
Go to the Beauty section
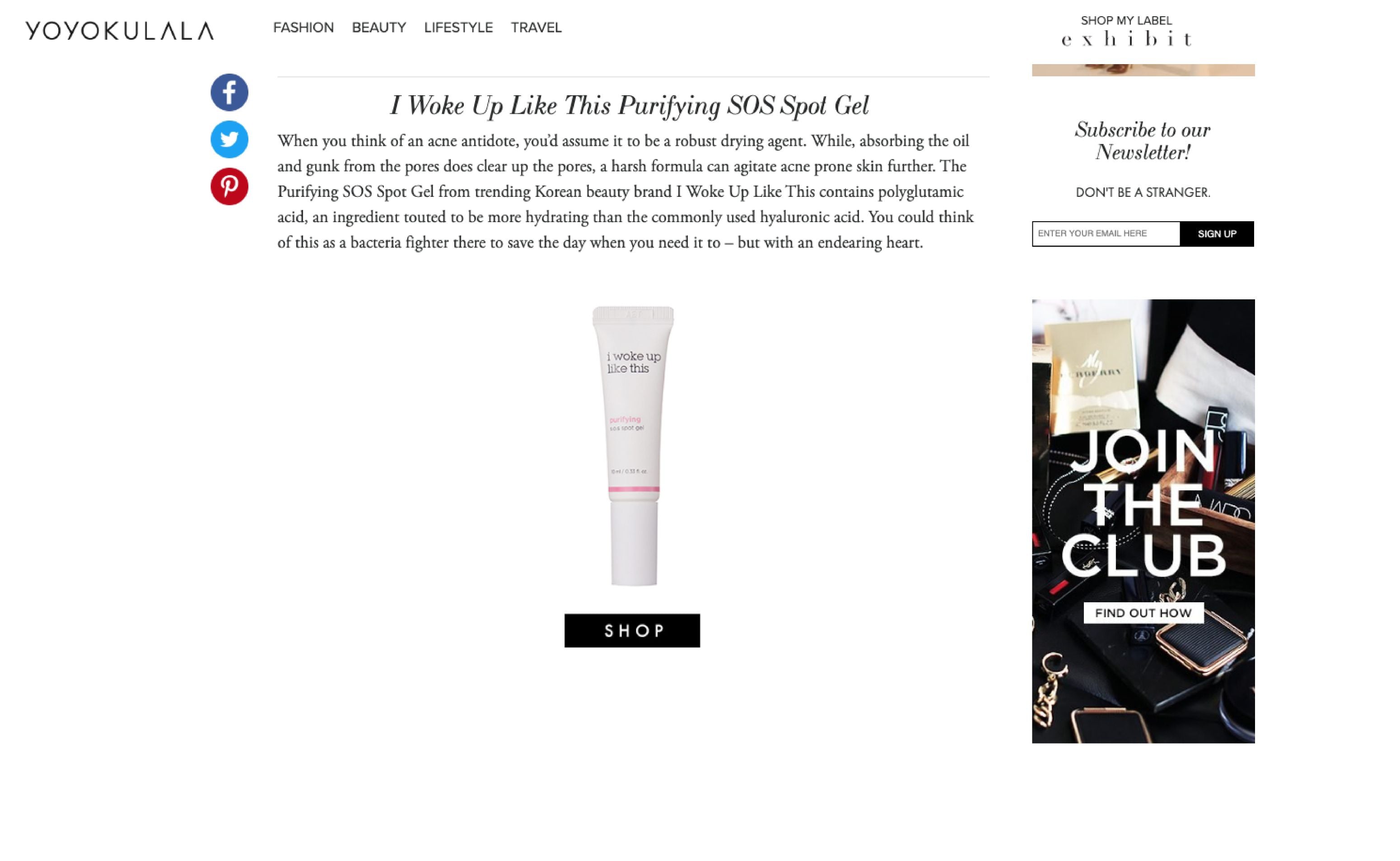[x=379, y=28]
